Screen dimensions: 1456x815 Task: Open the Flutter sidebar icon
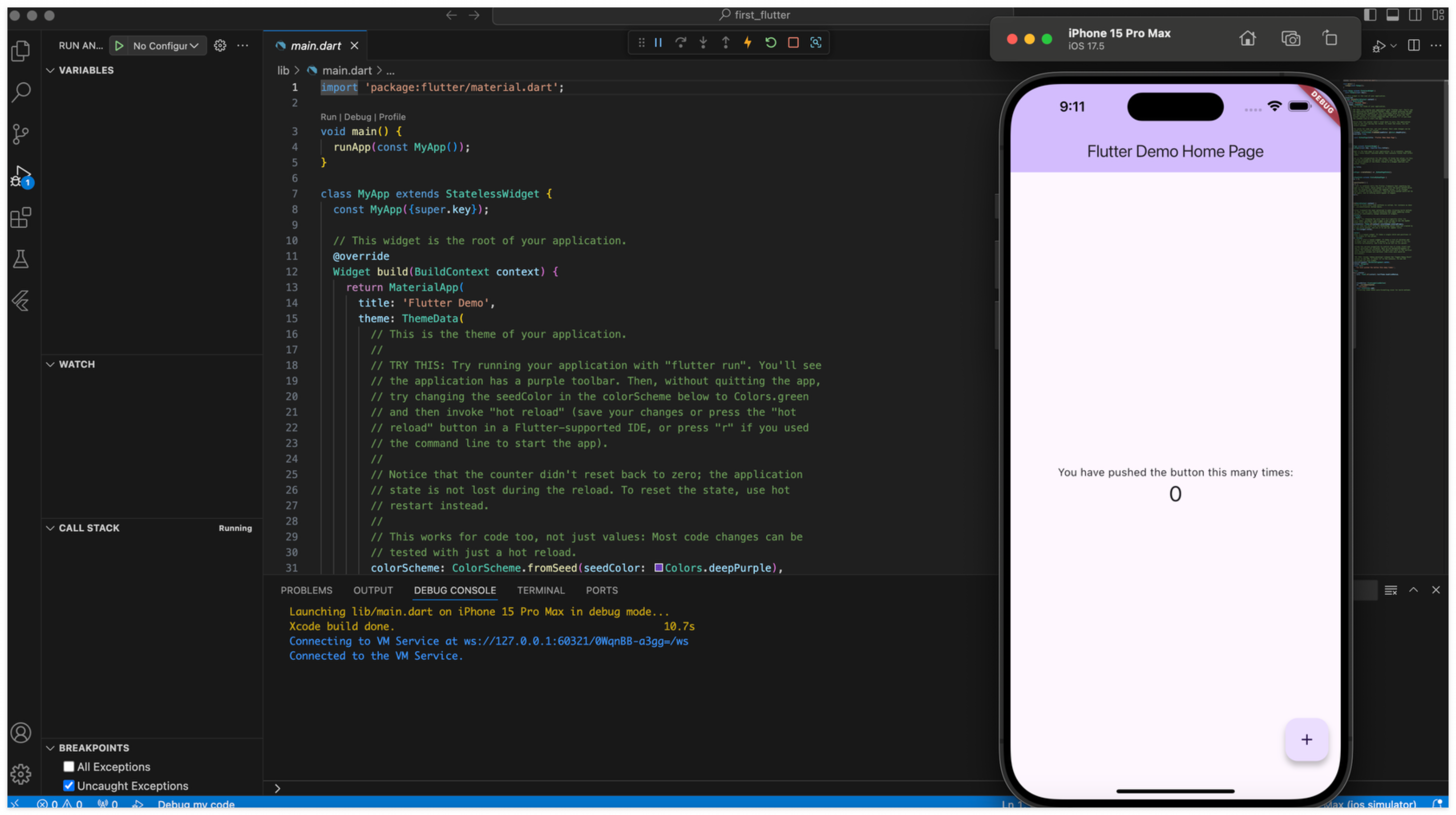[x=21, y=301]
